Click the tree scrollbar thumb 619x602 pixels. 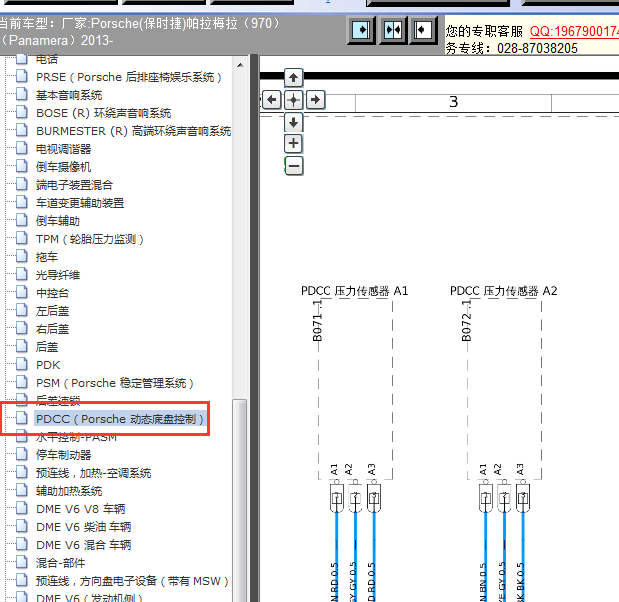(240, 501)
